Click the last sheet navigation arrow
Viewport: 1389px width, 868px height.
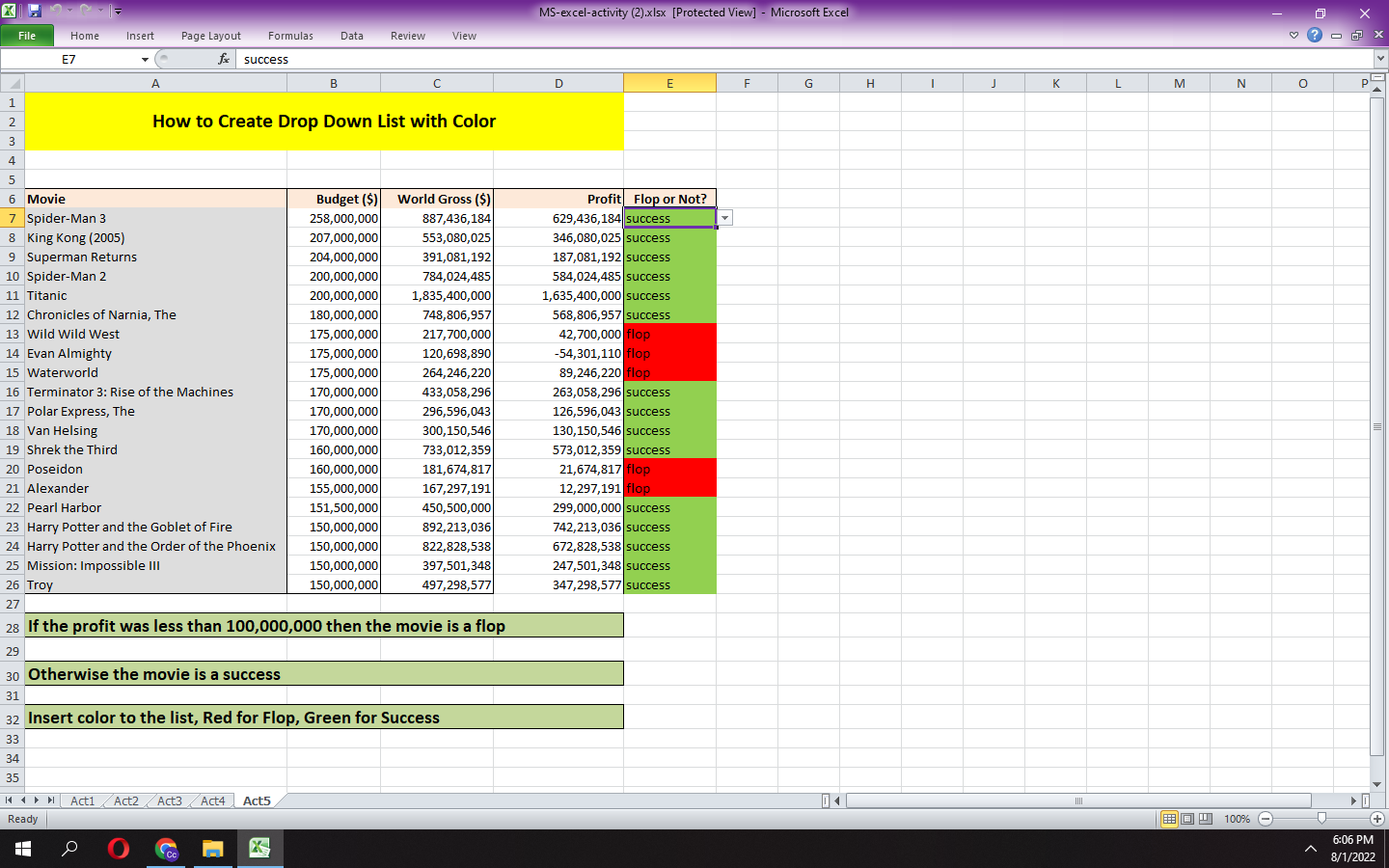pyautogui.click(x=51, y=800)
